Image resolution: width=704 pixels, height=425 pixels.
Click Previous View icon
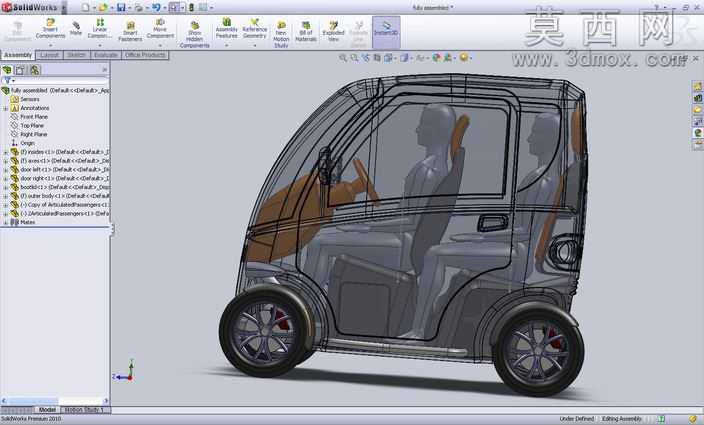365,58
